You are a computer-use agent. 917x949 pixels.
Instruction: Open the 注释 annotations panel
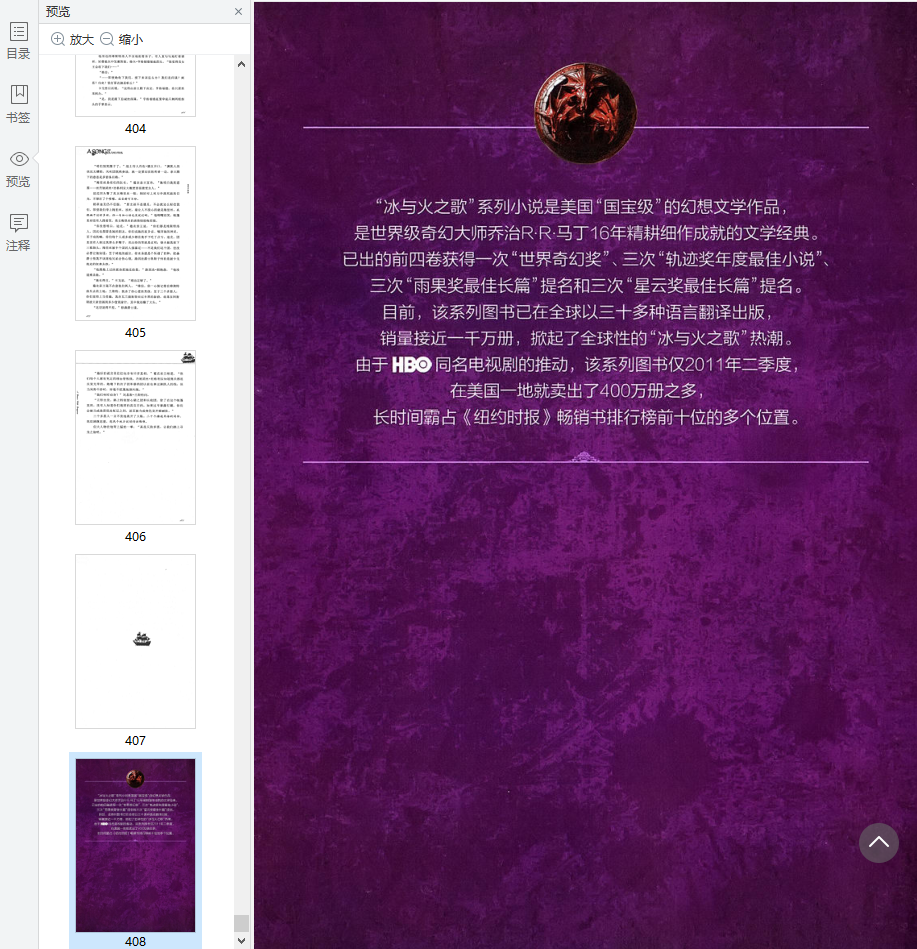click(x=18, y=233)
